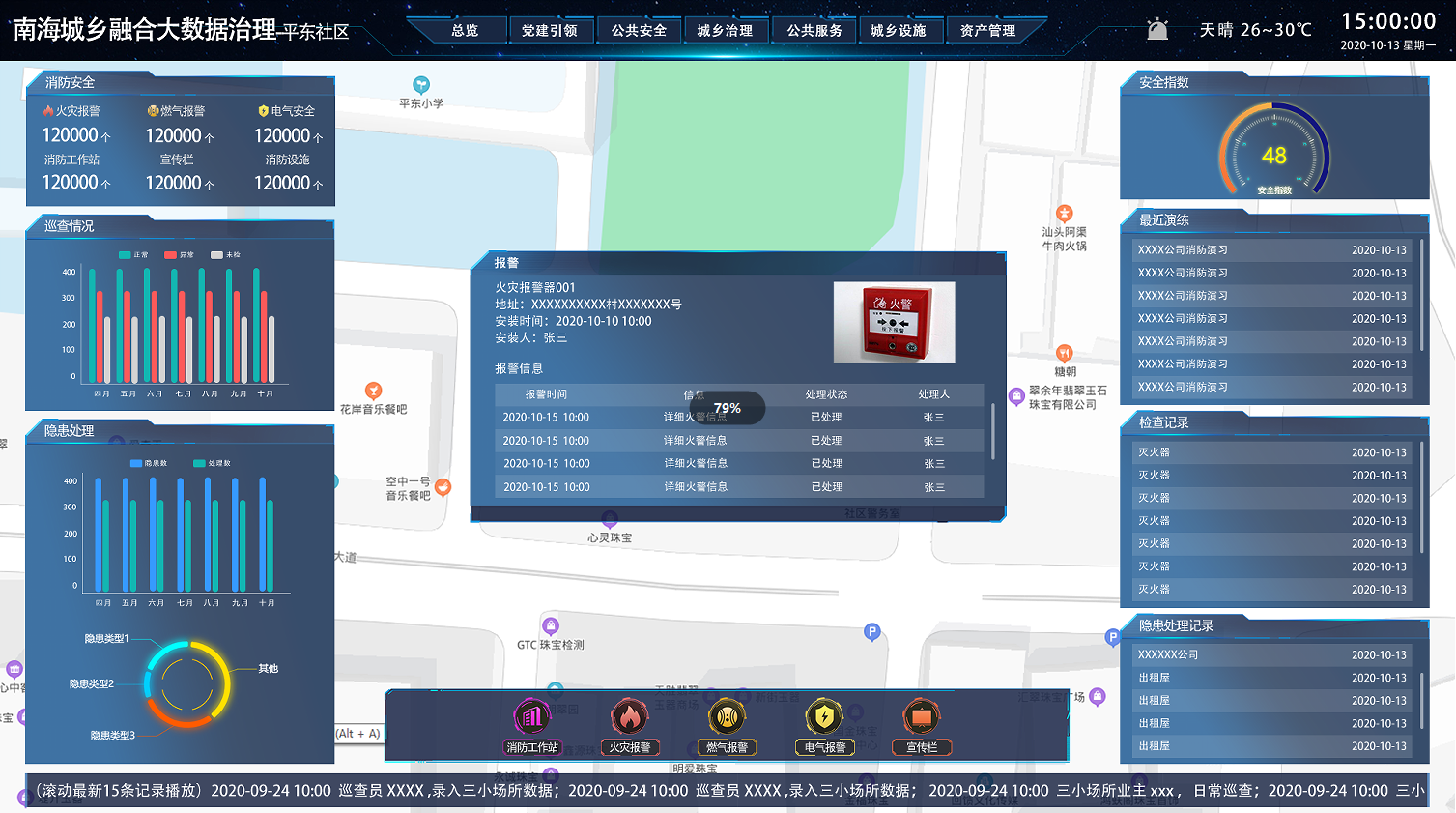1456x813 pixels.
Task: Click the scrolling records ticker at bottom
Action: tap(728, 791)
